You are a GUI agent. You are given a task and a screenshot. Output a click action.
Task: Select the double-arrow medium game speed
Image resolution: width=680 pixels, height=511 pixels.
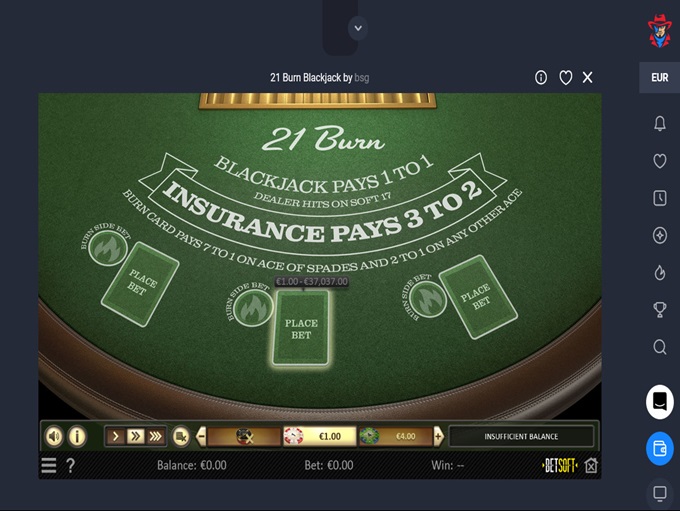(135, 436)
